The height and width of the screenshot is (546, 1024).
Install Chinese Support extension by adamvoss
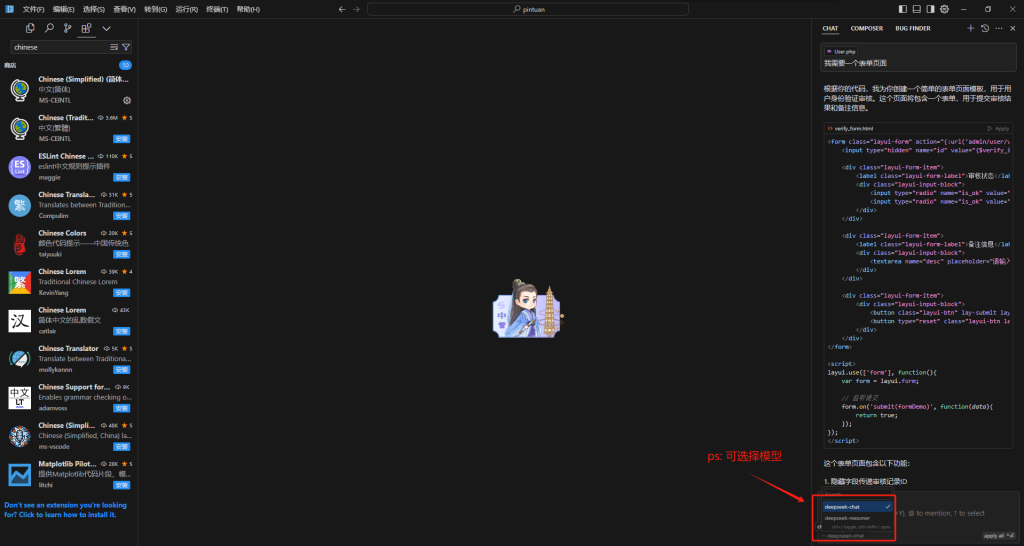121,408
